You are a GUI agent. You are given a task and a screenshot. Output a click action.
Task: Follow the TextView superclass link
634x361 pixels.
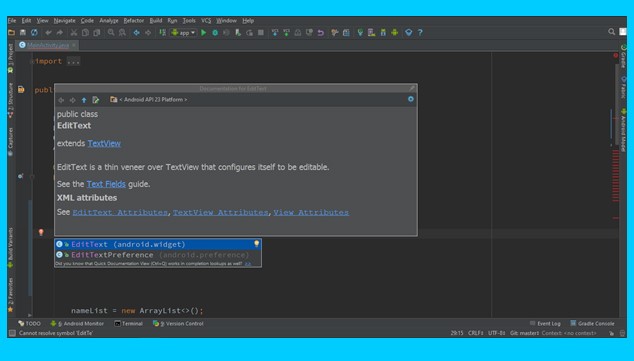pos(104,144)
